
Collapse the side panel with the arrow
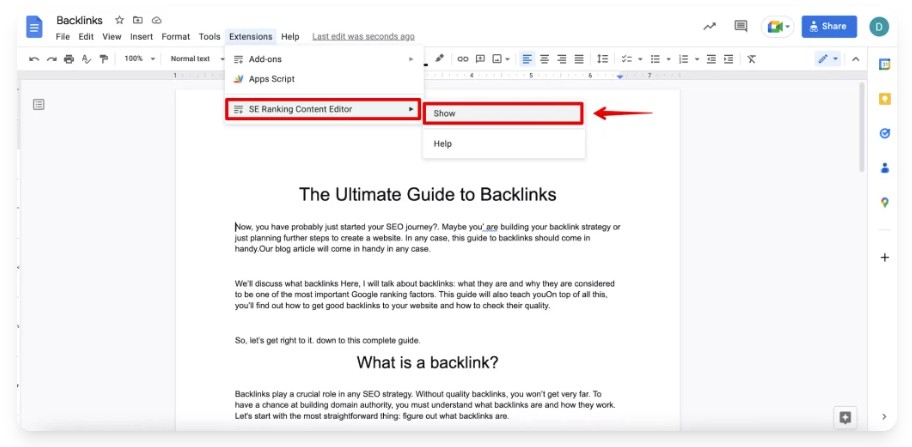[884, 416]
